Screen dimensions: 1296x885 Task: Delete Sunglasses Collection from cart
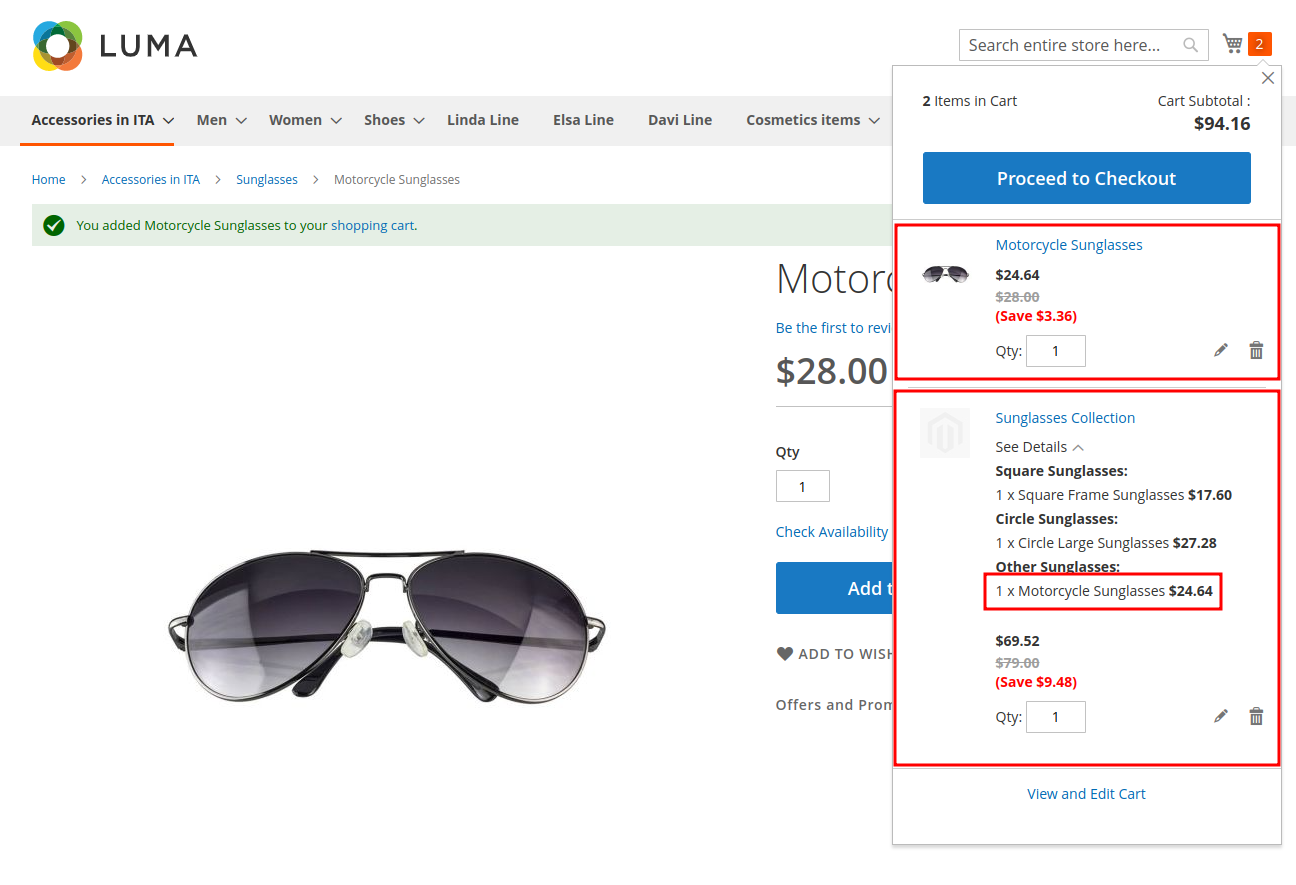pos(1256,716)
